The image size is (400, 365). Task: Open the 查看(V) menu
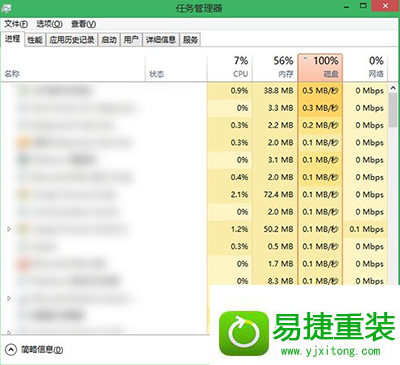coord(83,24)
